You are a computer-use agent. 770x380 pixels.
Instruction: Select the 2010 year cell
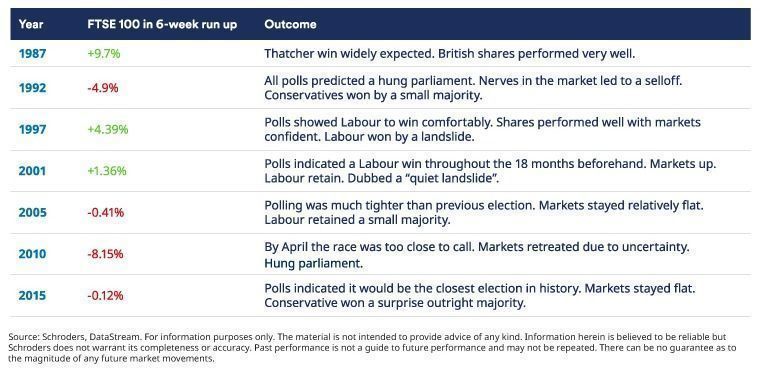pyautogui.click(x=32, y=254)
